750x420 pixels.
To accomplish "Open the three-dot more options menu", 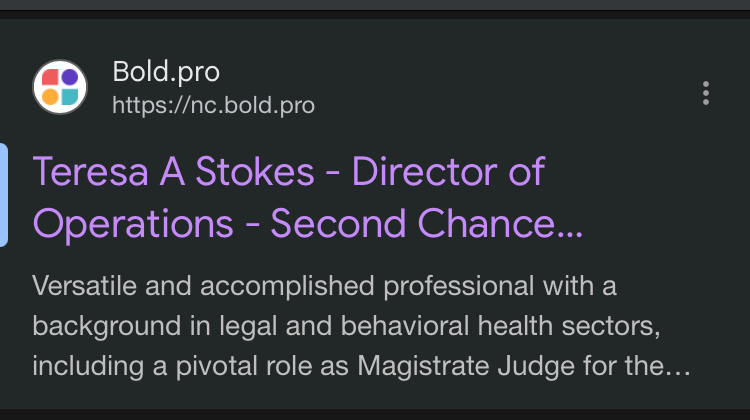I will 706,93.
